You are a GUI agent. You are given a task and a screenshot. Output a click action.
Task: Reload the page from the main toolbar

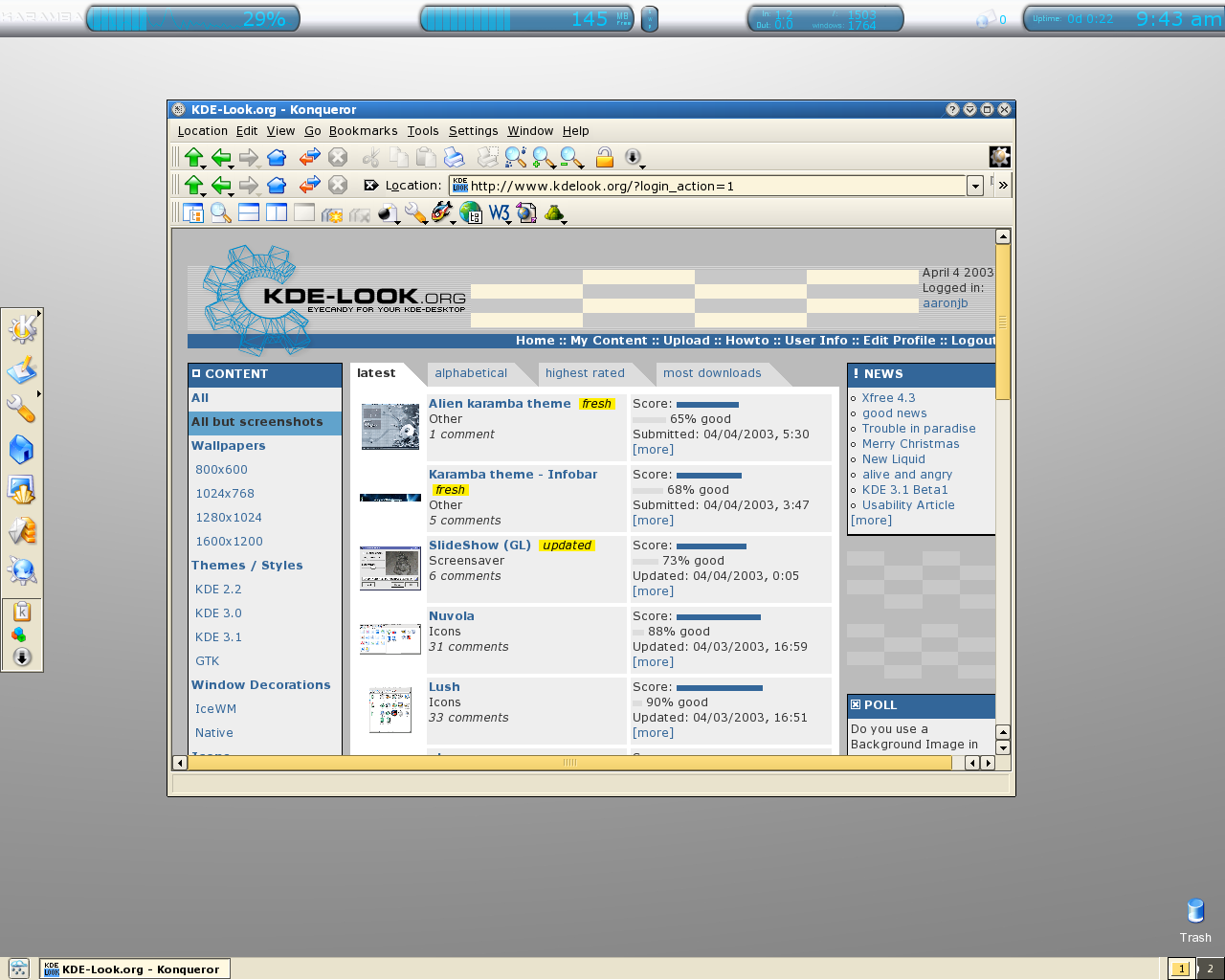coord(309,157)
